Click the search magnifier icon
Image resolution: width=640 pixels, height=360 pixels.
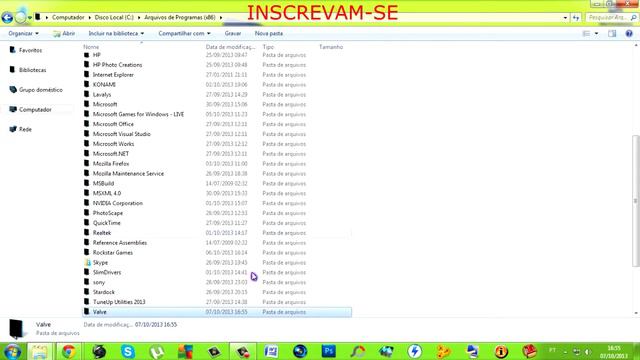click(633, 18)
